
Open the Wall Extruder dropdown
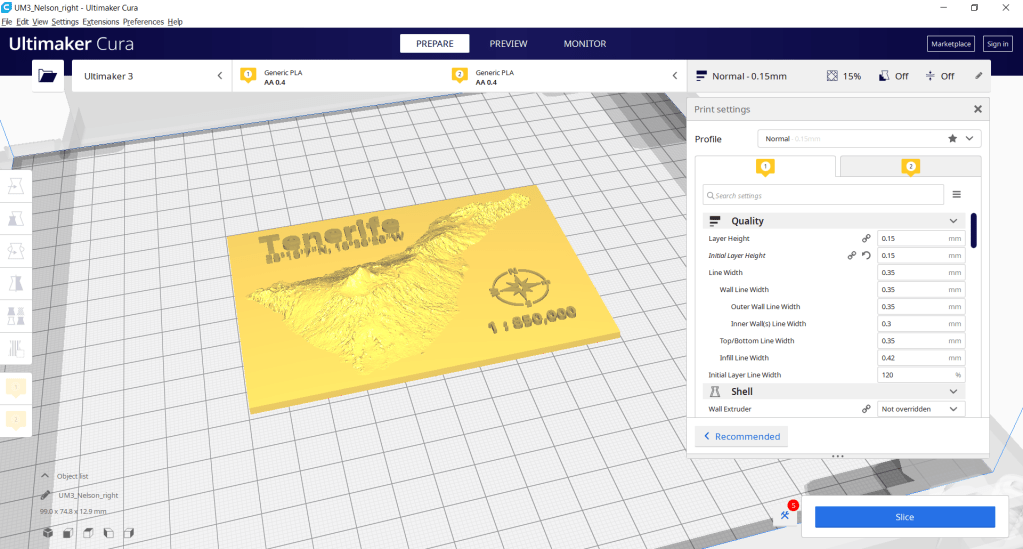tap(920, 409)
